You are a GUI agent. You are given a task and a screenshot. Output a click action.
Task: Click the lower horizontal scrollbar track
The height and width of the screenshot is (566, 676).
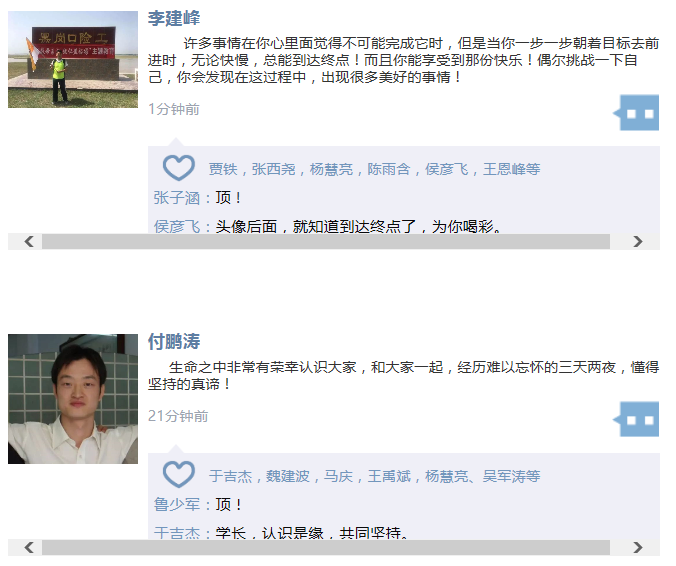pos(326,547)
